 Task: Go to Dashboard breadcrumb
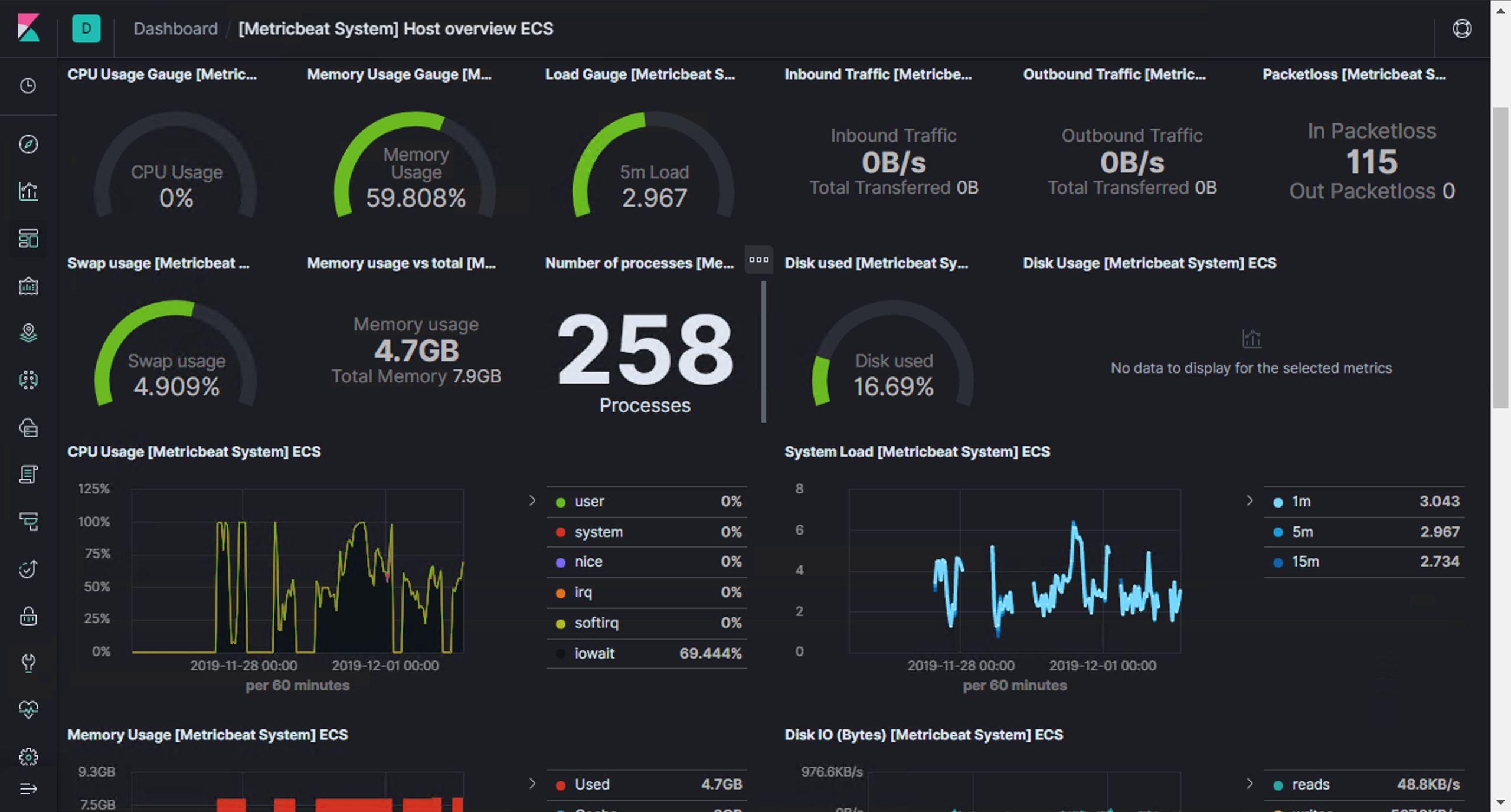175,28
